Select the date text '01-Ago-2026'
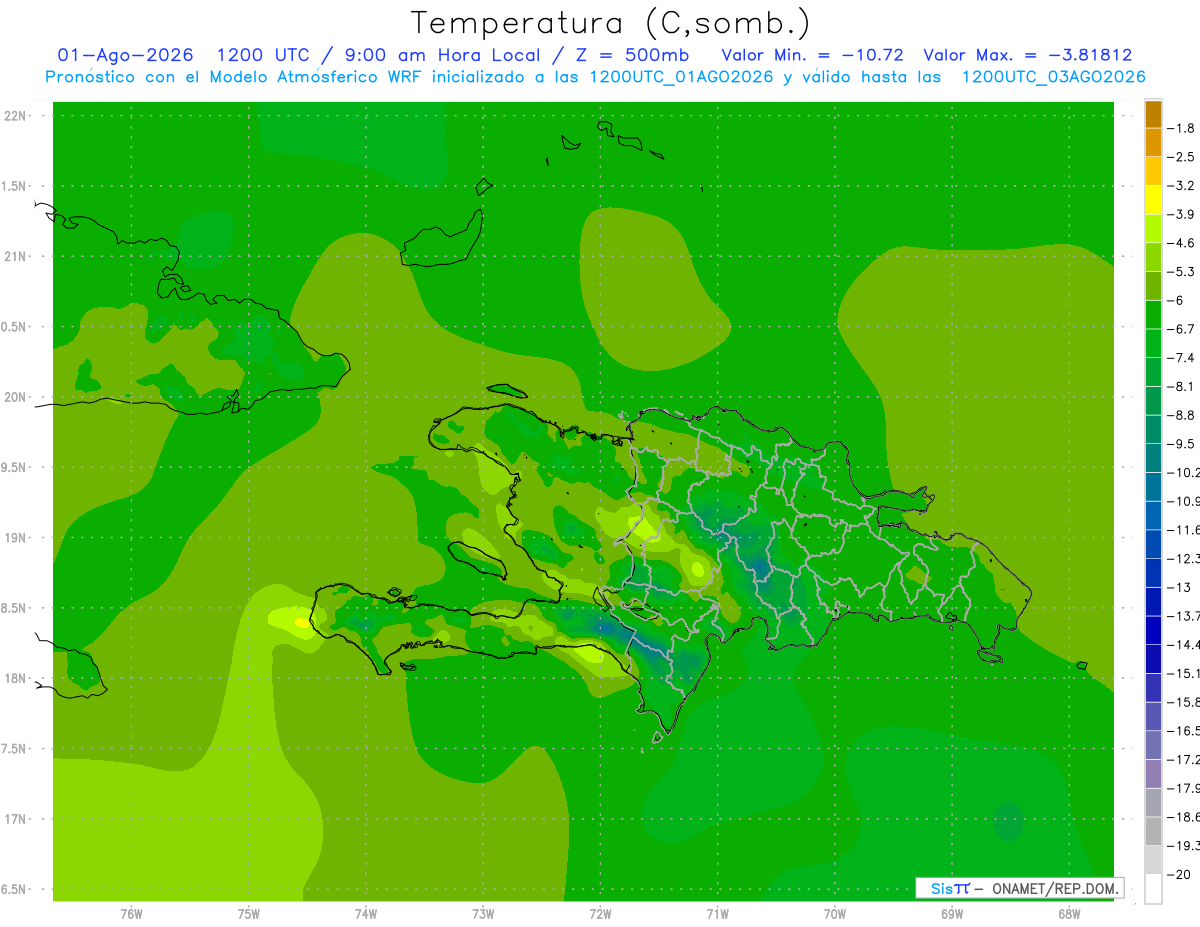Image resolution: width=1200 pixels, height=927 pixels. (x=126, y=55)
